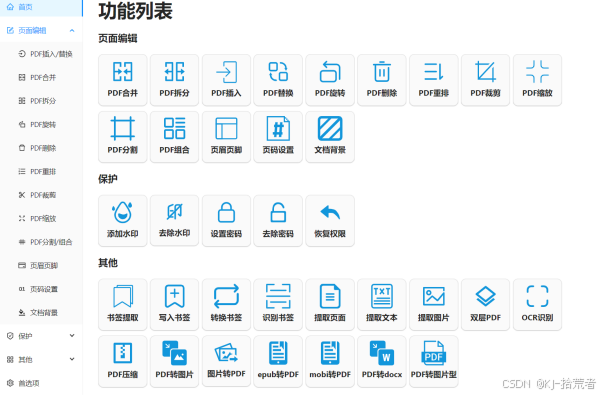
Task: Open the PDF转图片型 card
Action: click(433, 361)
